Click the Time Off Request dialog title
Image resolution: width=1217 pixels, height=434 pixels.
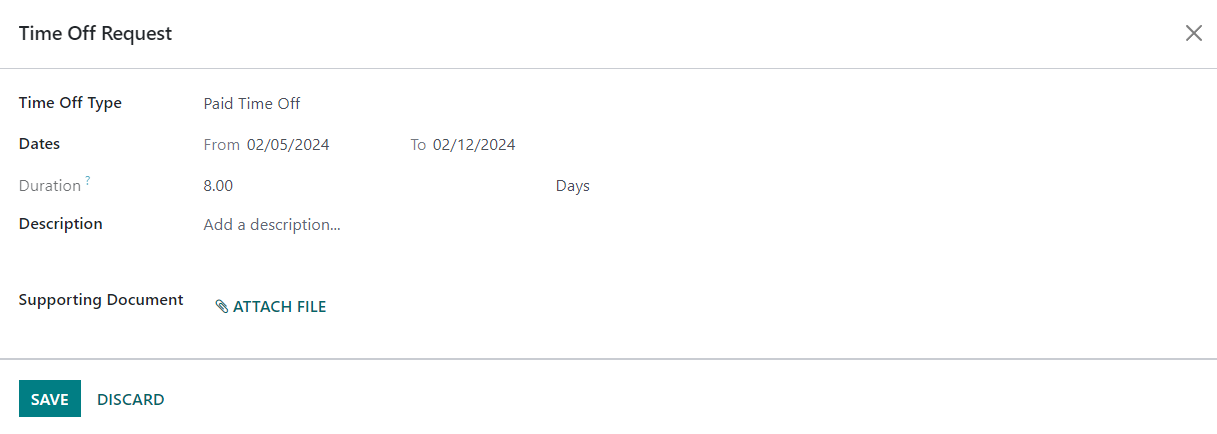96,34
